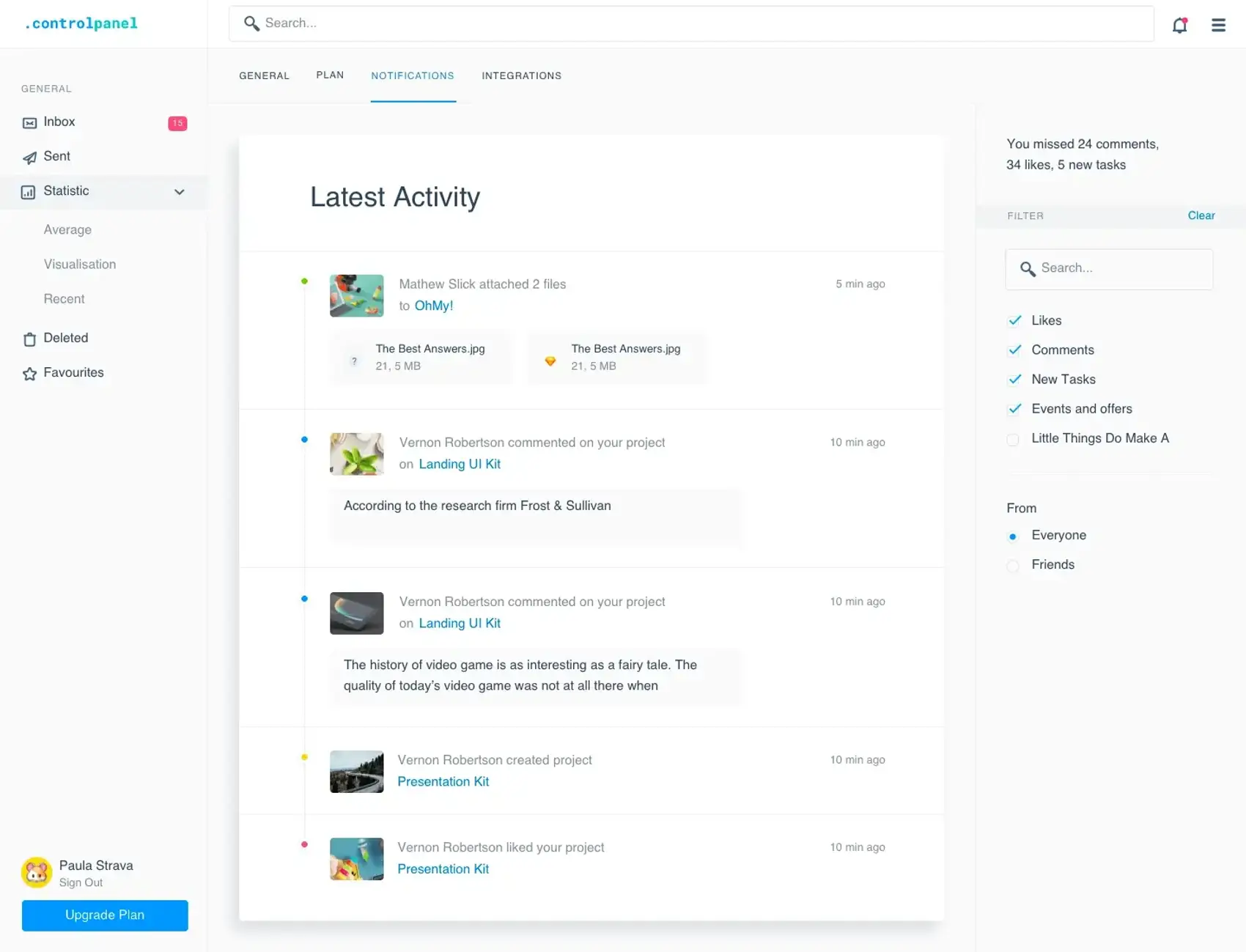Screen dimensions: 1246x952
Task: Uncheck the Likes filter checkbox
Action: [x=1014, y=320]
